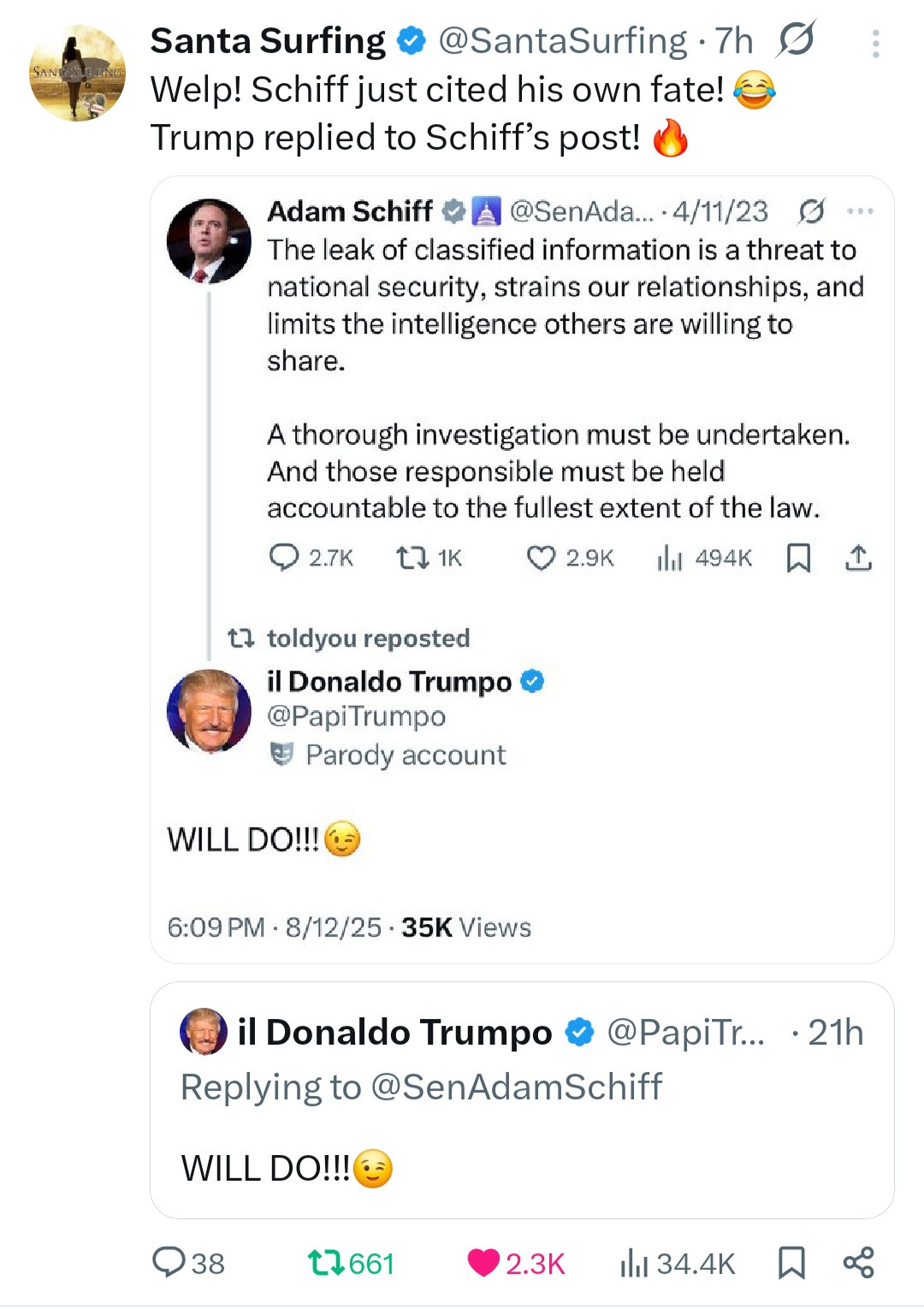Click the 1K retweet icon in Schiff's tweet
This screenshot has width=924, height=1309.
[412, 558]
